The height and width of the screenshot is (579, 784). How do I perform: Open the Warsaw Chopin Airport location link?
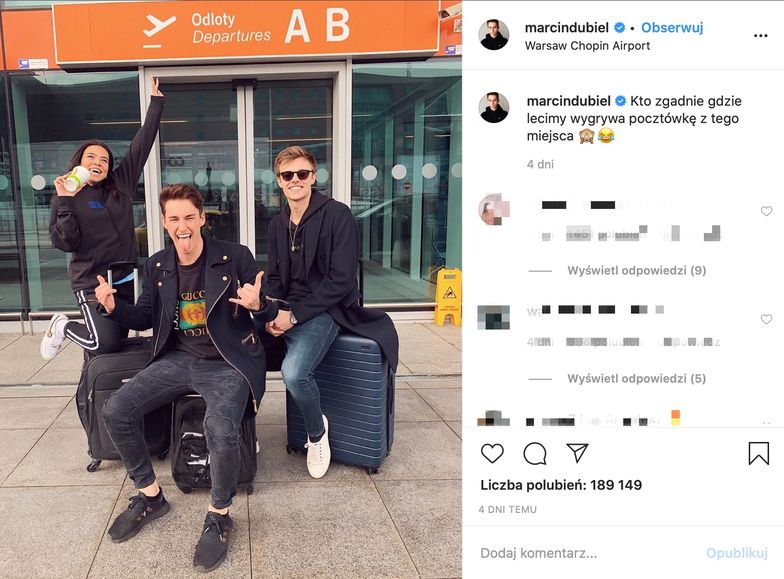[588, 46]
